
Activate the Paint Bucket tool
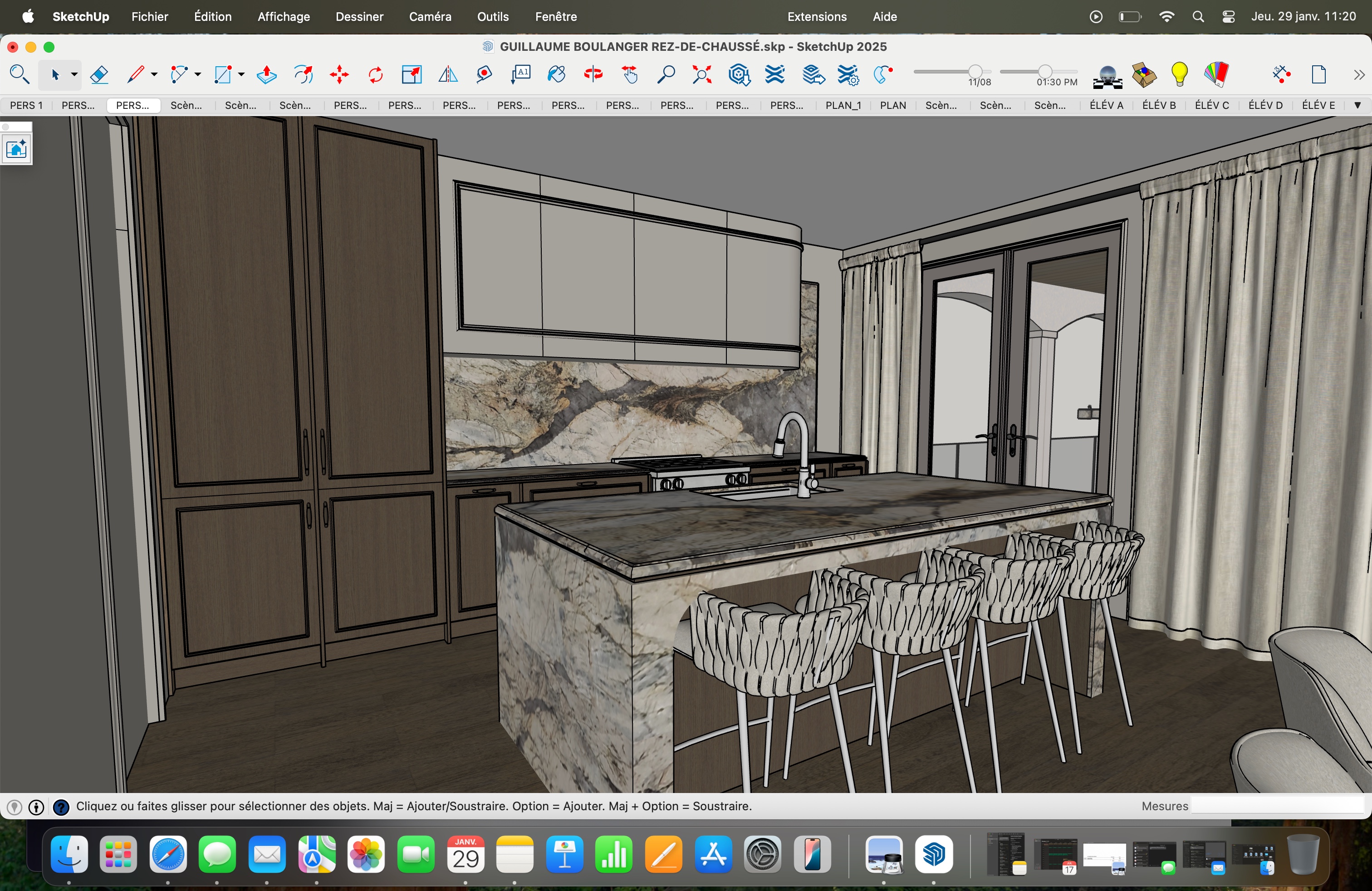click(557, 75)
